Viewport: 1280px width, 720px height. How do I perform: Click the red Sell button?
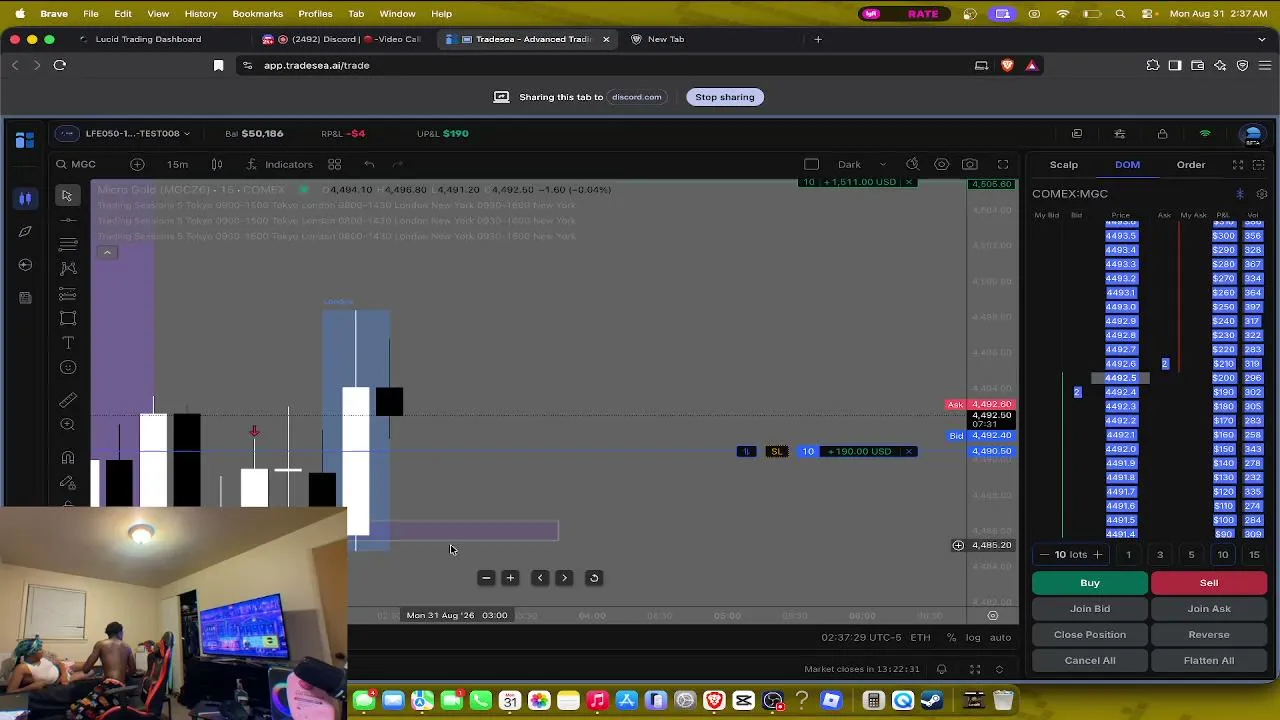click(x=1209, y=582)
